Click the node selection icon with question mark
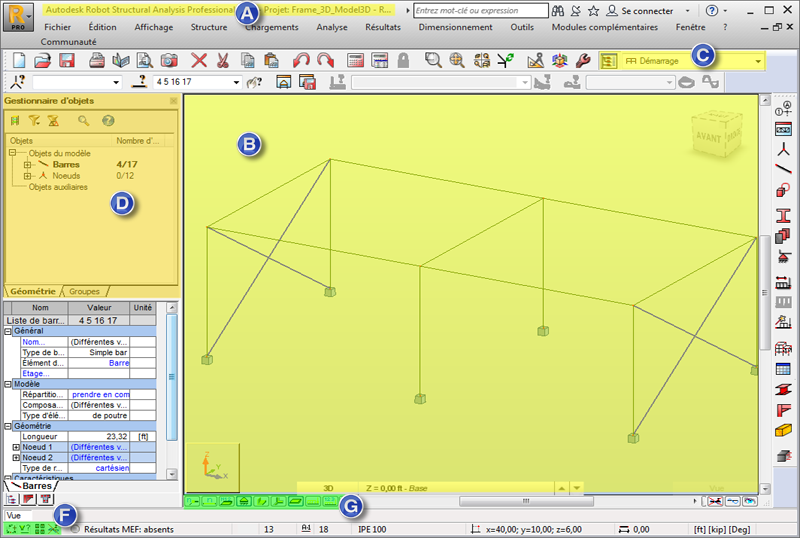The image size is (800, 538). point(18,82)
